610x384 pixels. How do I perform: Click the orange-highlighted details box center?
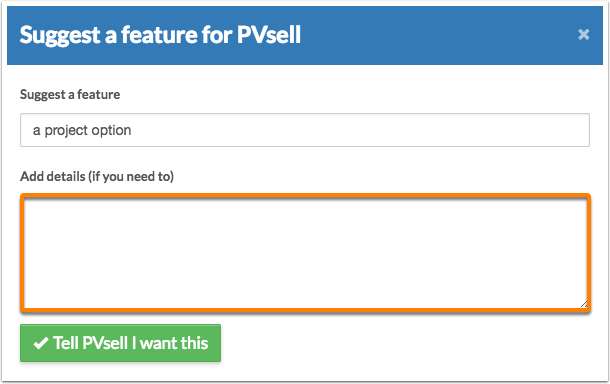point(305,253)
